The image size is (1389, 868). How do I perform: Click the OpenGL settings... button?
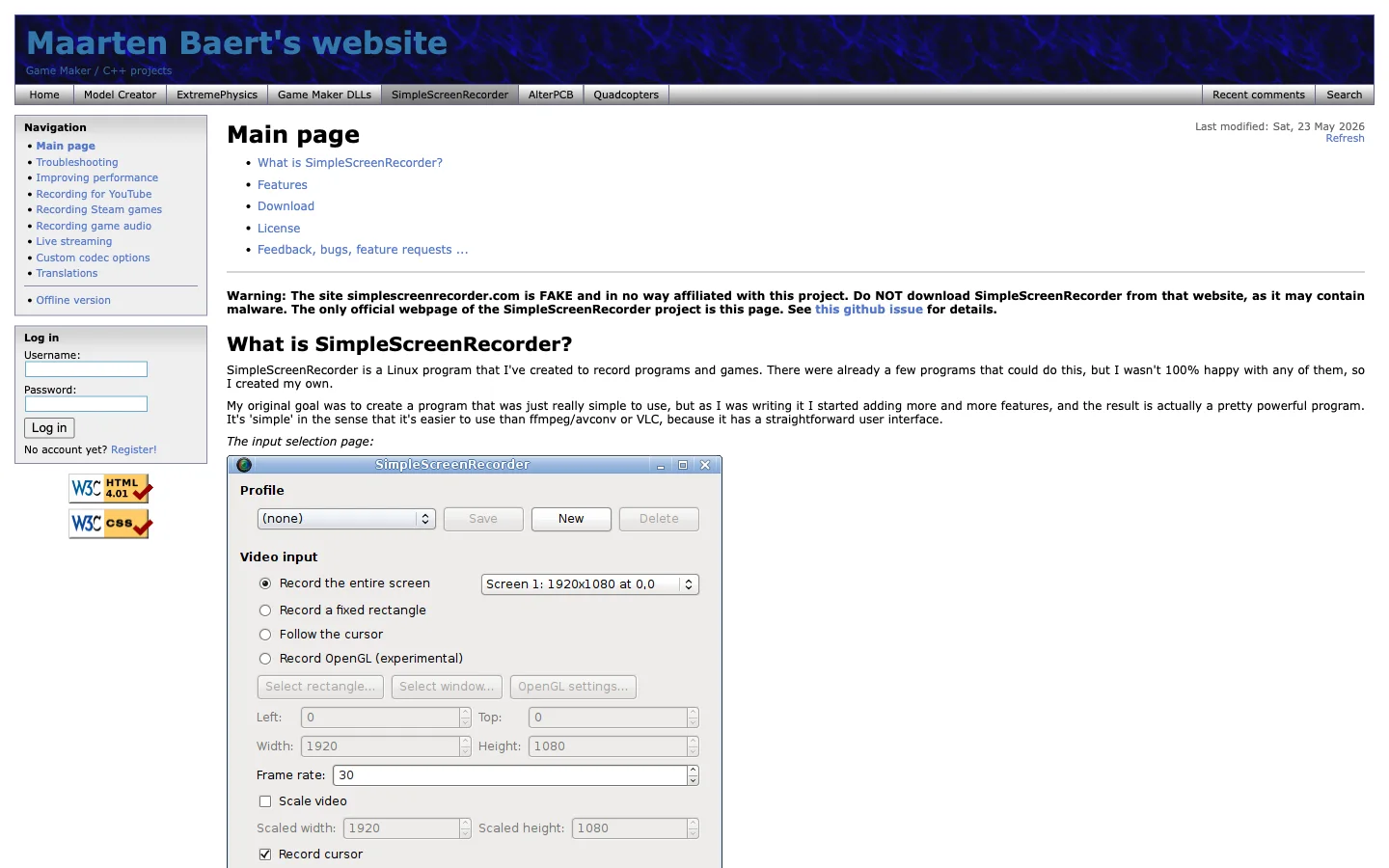pos(573,687)
